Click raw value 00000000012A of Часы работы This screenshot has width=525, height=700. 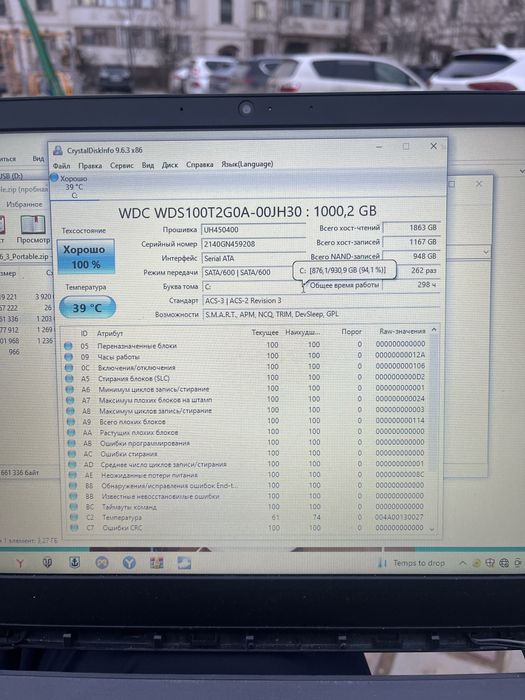click(x=400, y=355)
